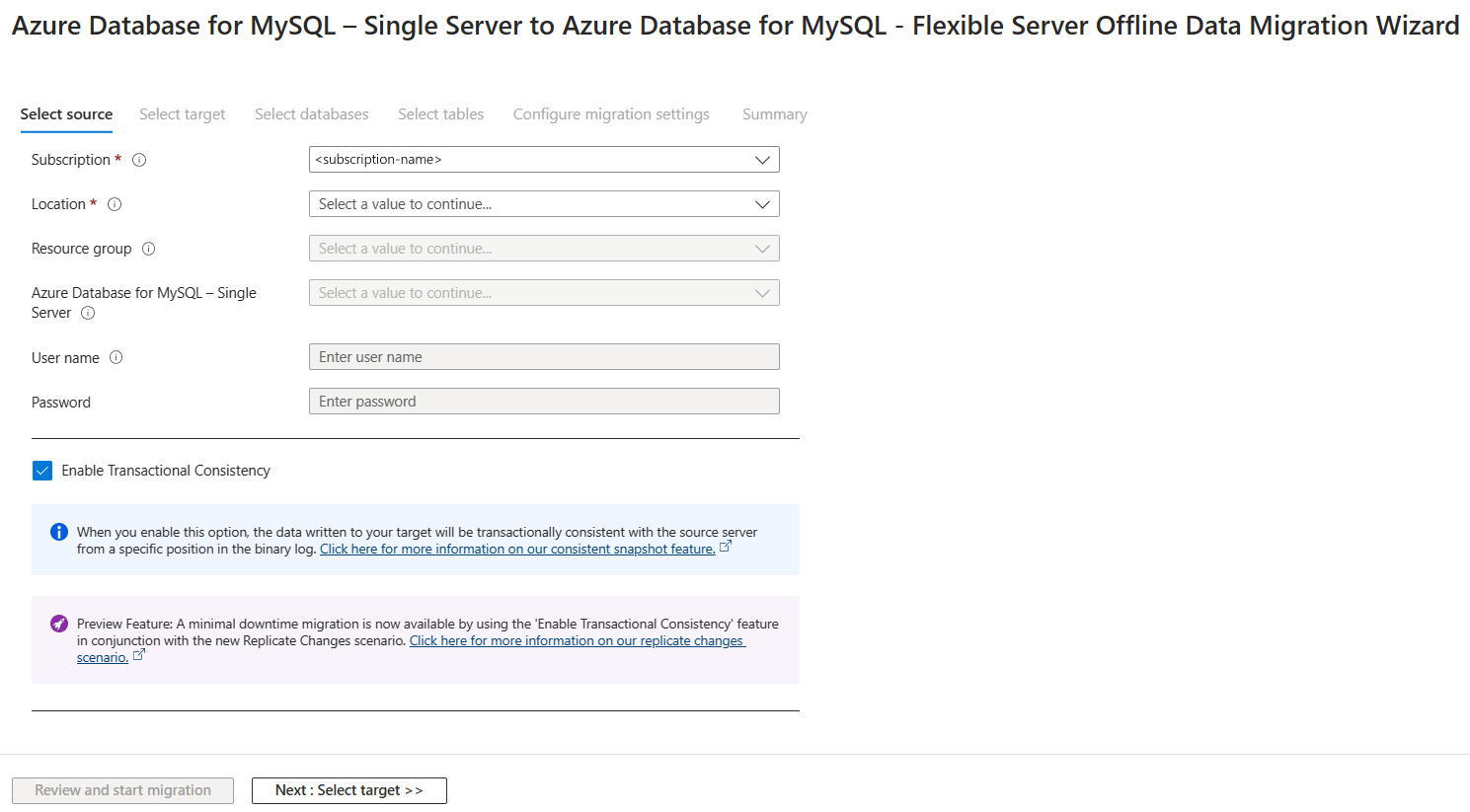Expand the Azure Database for MySQL Single Server dropdown

pos(544,293)
